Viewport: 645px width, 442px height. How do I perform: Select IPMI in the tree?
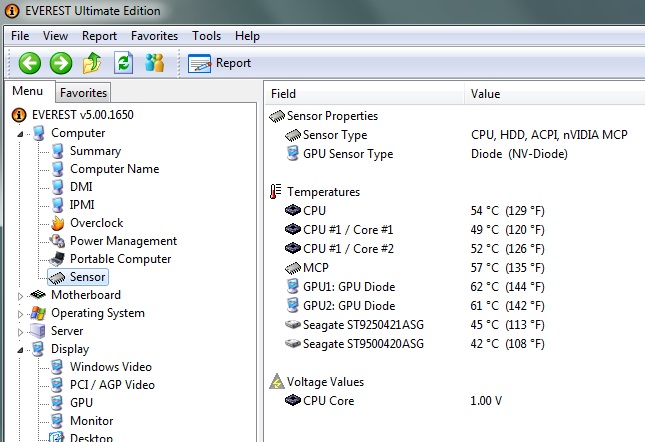(x=82, y=205)
